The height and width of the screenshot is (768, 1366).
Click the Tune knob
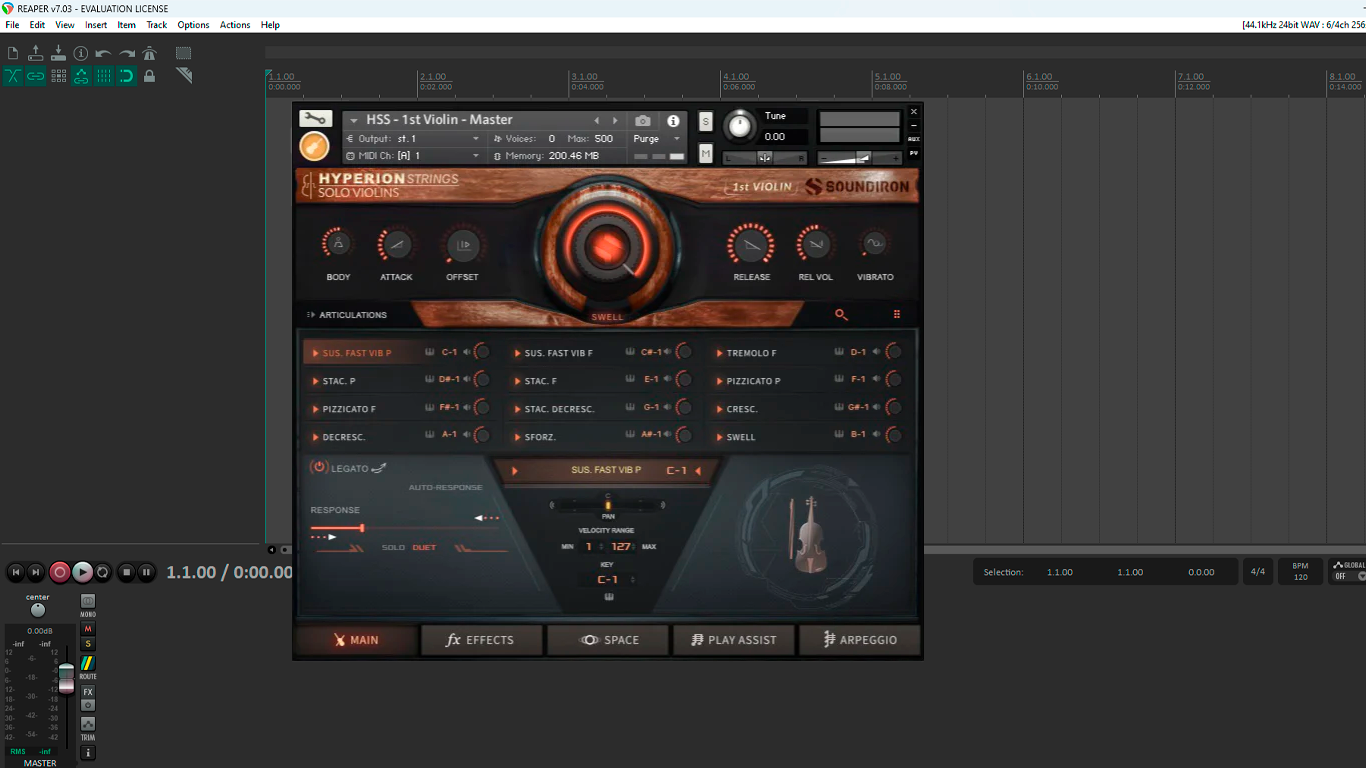coord(739,126)
